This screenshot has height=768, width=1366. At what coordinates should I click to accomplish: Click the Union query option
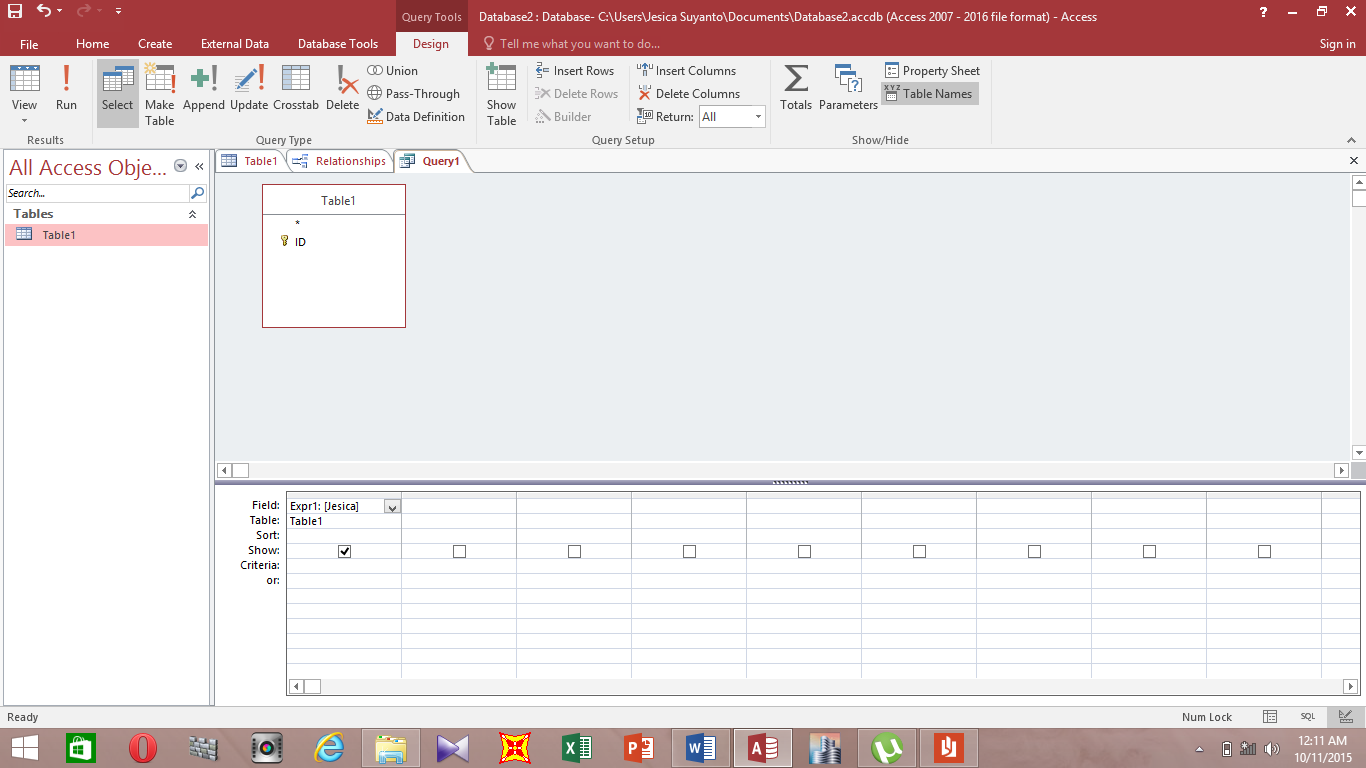(393, 71)
